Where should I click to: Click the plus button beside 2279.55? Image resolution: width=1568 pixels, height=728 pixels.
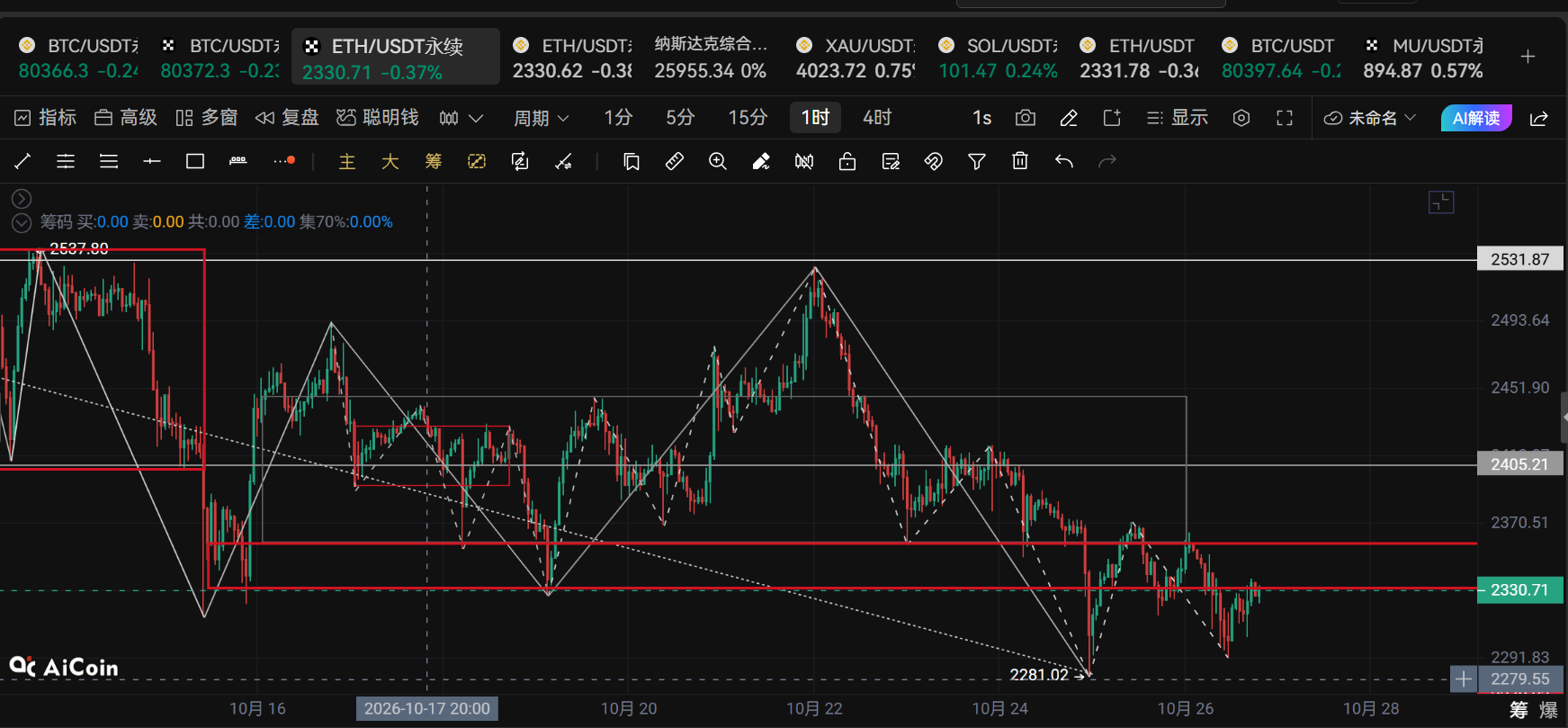(1464, 679)
